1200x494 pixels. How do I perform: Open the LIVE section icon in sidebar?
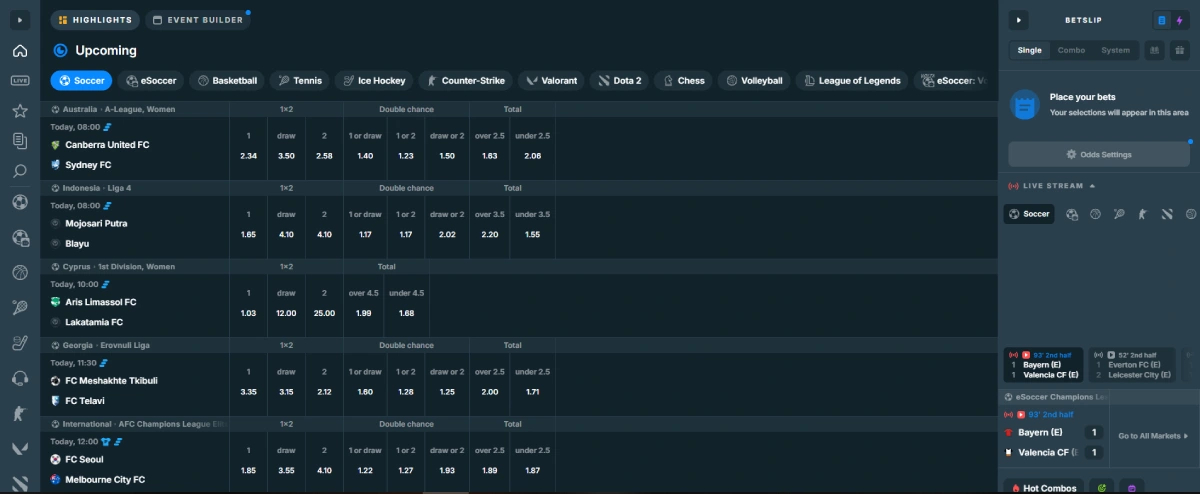20,81
